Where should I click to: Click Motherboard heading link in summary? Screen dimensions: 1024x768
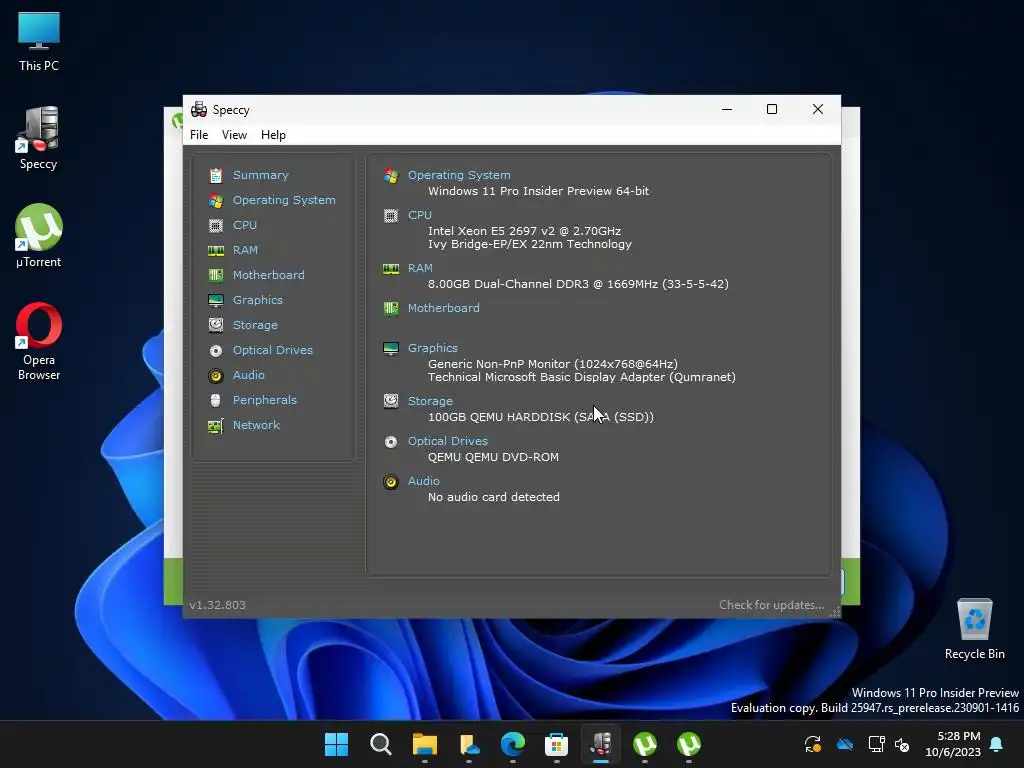tap(443, 308)
